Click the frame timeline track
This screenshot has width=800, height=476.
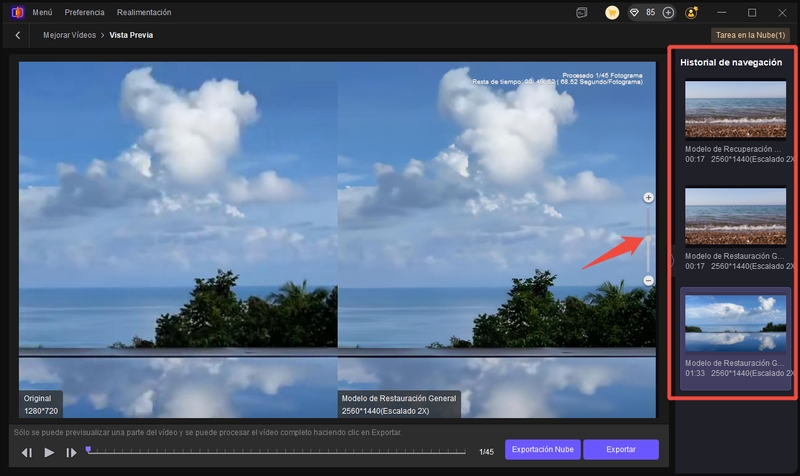[x=277, y=452]
